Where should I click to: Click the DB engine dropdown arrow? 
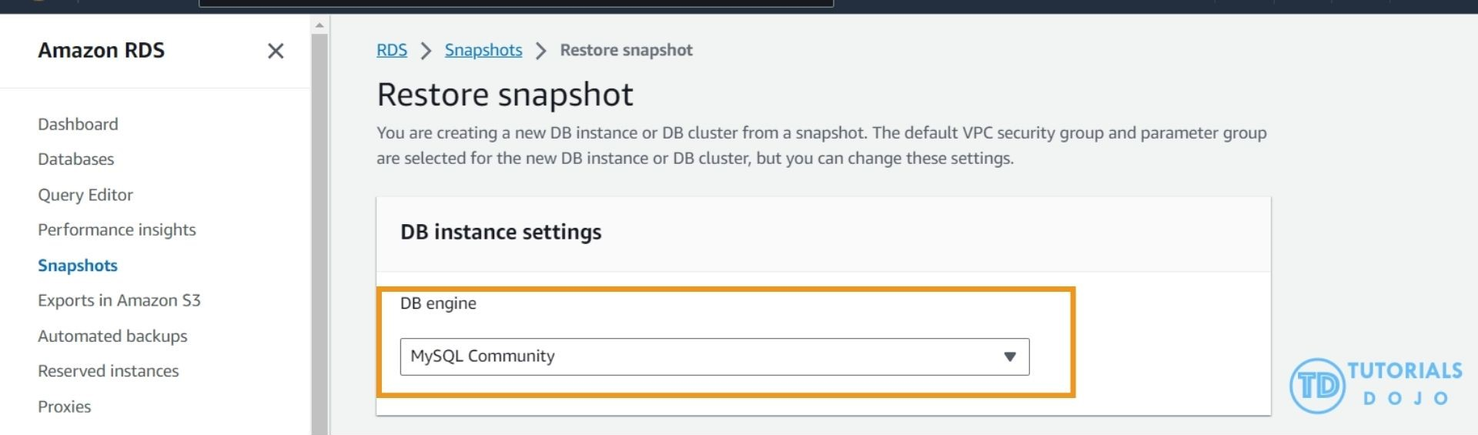click(x=1009, y=357)
